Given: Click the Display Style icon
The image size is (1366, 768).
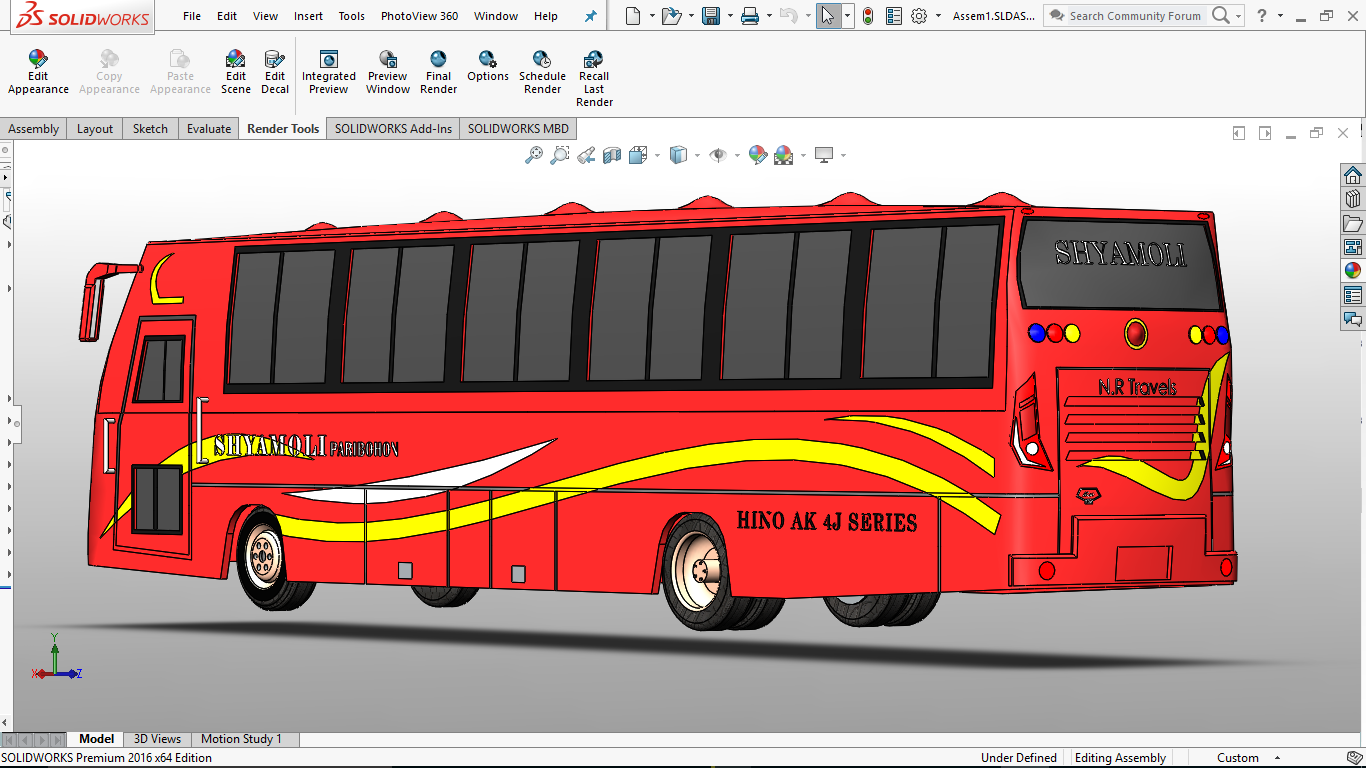Looking at the screenshot, I should [x=678, y=155].
